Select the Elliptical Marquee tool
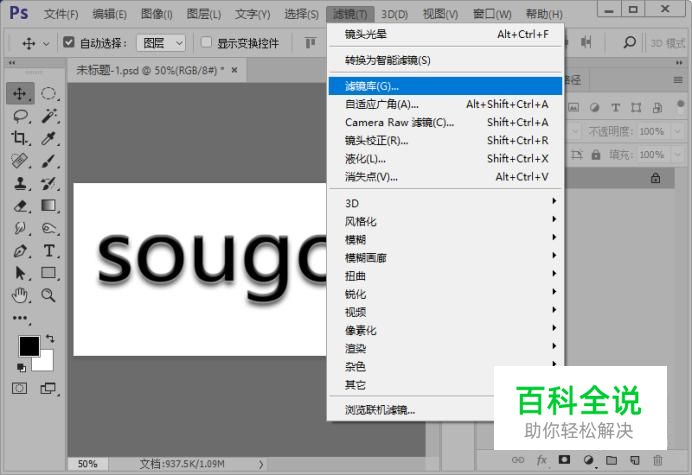Viewport: 692px width, 475px height. point(49,94)
